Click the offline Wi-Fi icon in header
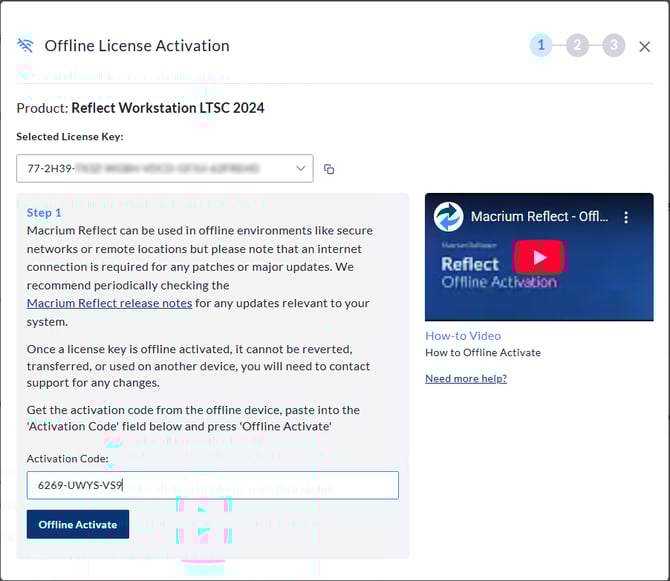Image resolution: width=670 pixels, height=581 pixels. 26,46
